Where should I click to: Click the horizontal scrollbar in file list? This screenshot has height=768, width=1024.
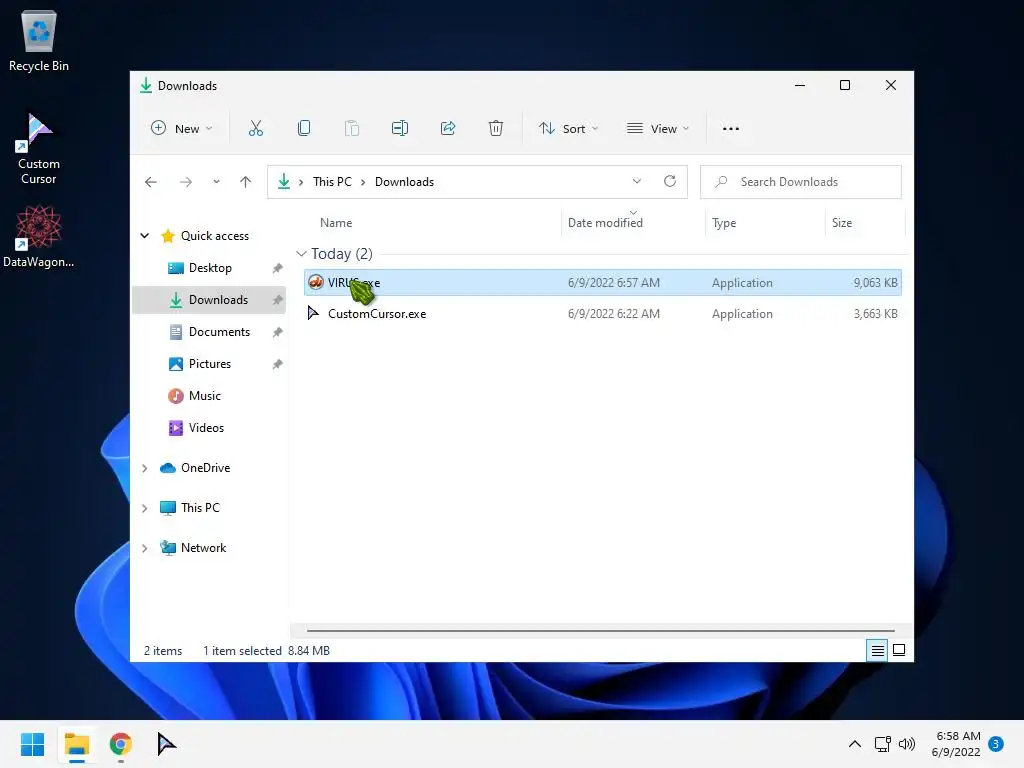[x=600, y=630]
